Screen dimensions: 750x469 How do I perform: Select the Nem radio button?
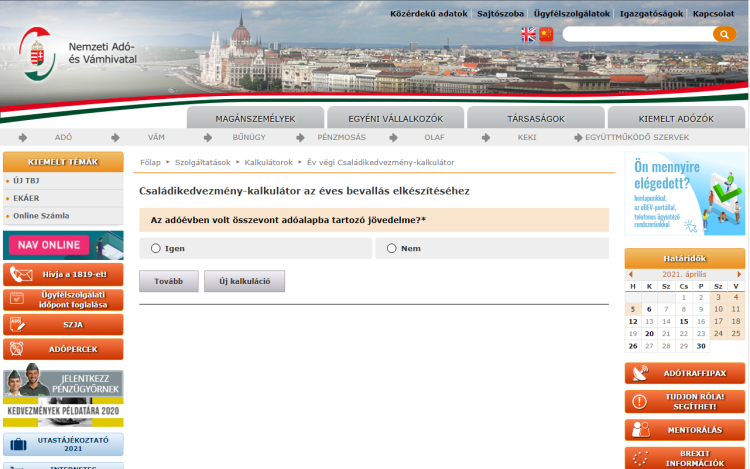(391, 248)
